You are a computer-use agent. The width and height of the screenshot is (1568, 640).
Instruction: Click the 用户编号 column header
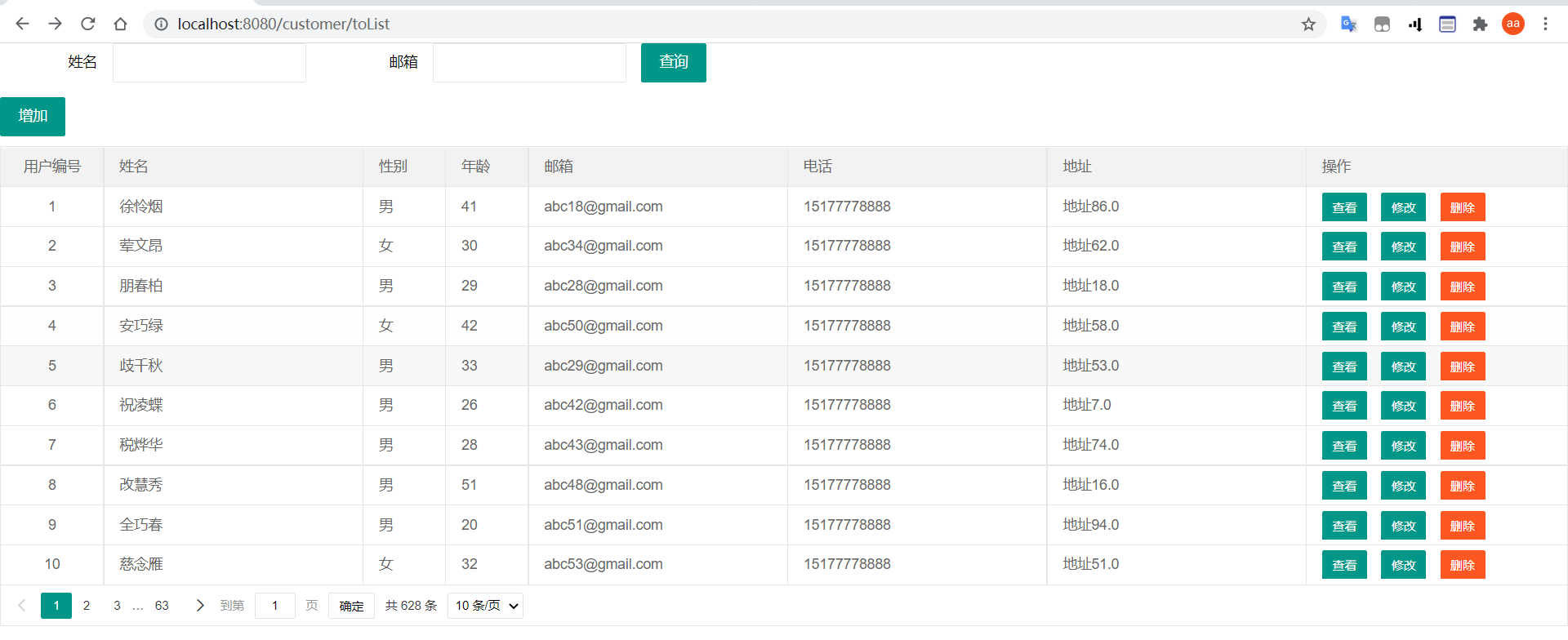(52, 167)
